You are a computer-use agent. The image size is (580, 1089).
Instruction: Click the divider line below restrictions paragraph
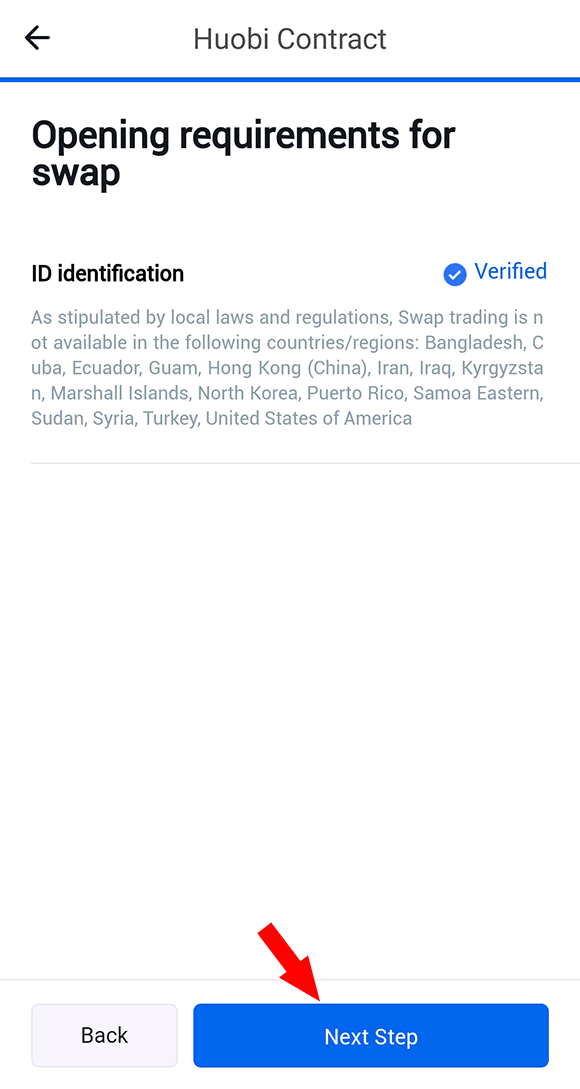coord(305,463)
